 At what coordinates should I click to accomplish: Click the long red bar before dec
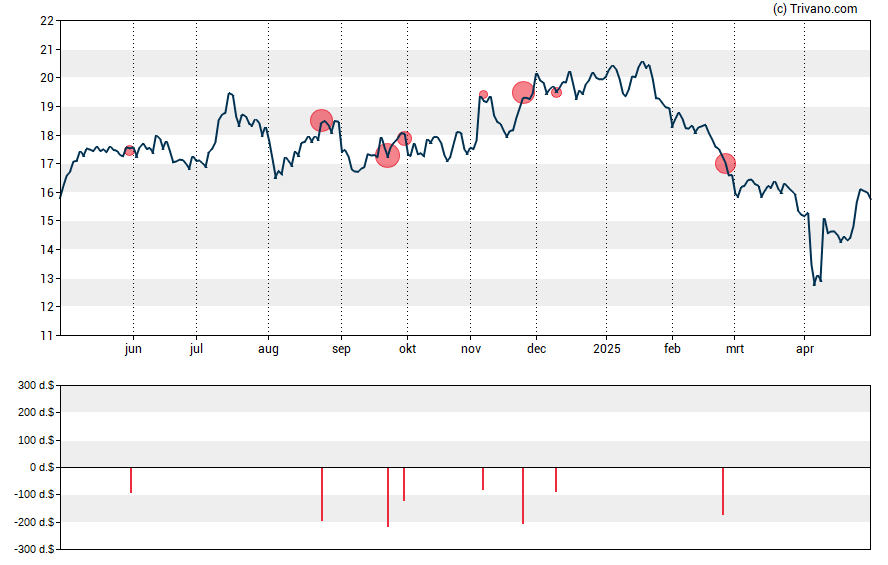(x=523, y=495)
